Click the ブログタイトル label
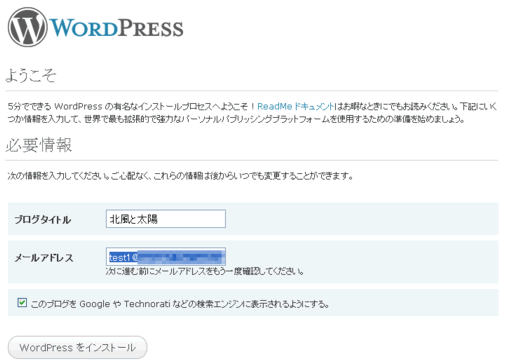The image size is (507, 364). pyautogui.click(x=43, y=220)
